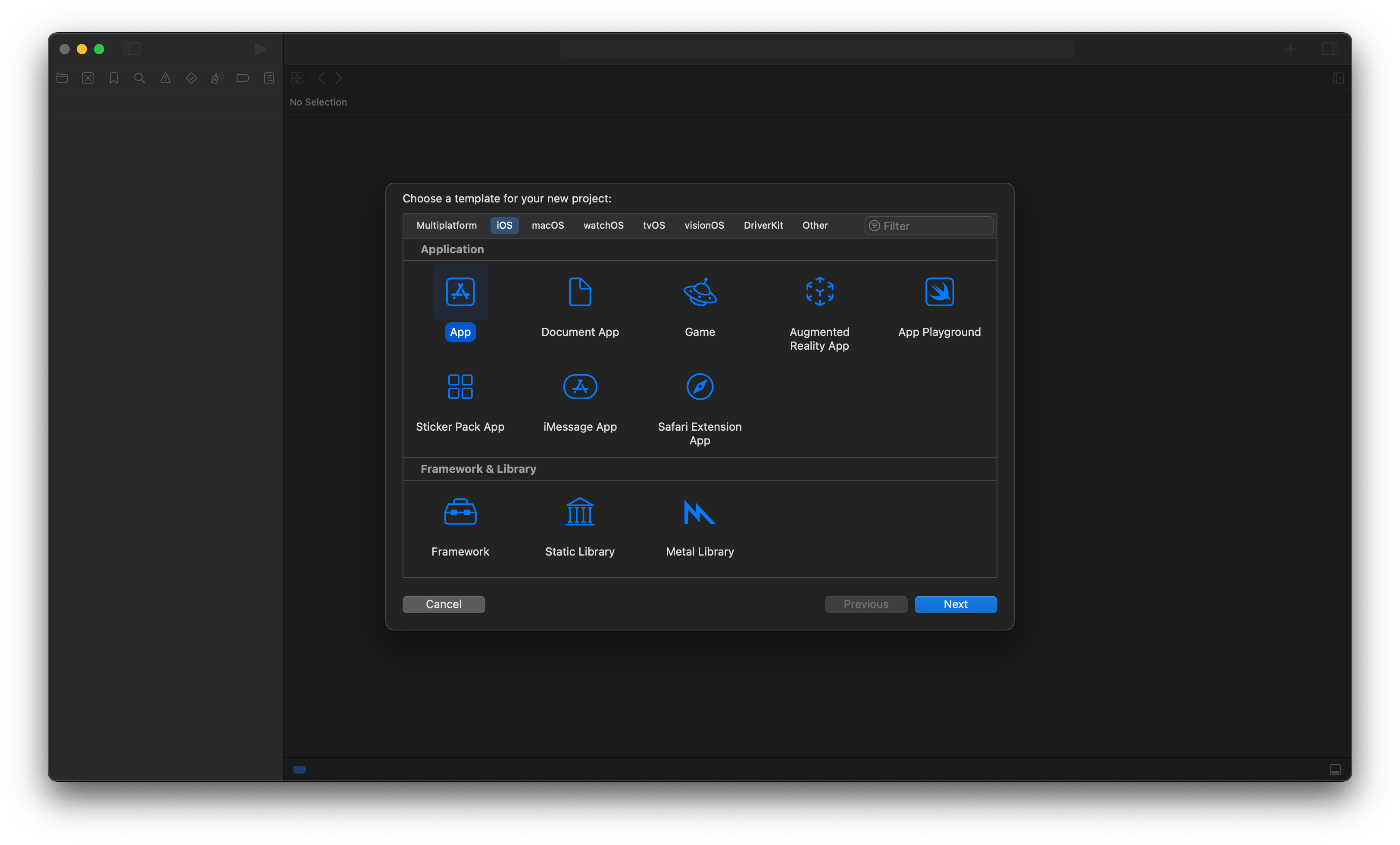Open the Breakpoint navigator icon
The image size is (1400, 845).
coord(243,78)
